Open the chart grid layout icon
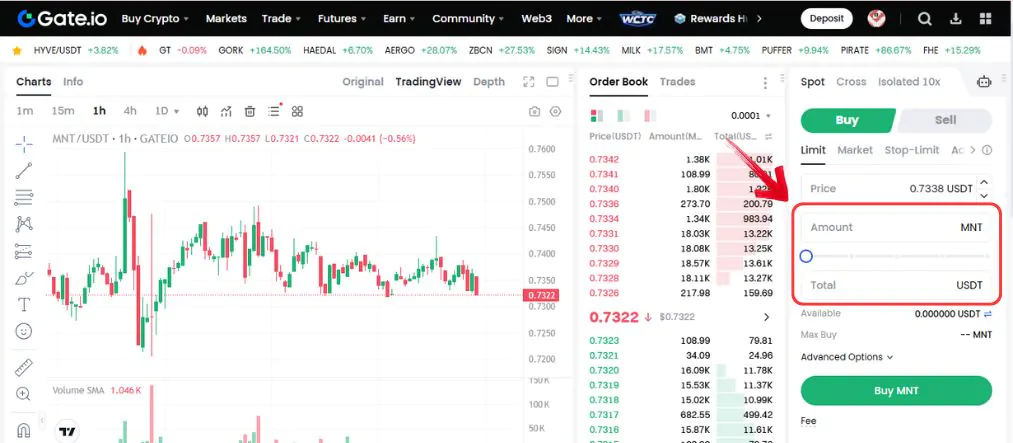 (297, 111)
